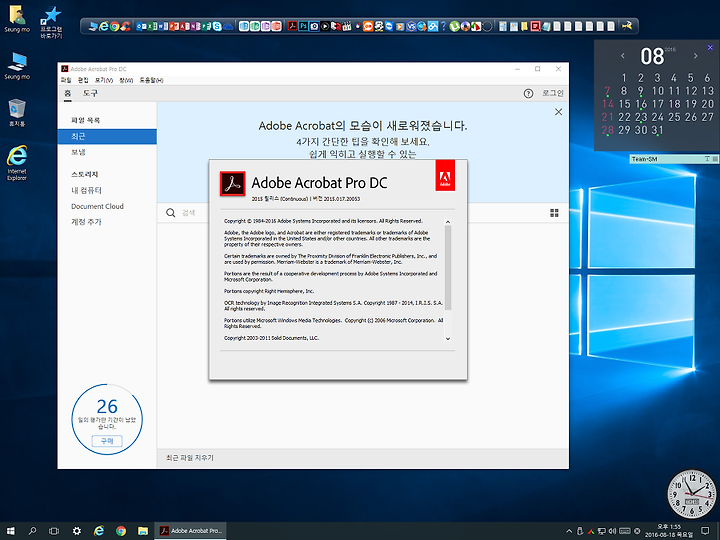
Task: Click the Team-SM widget bar
Action: point(674,159)
